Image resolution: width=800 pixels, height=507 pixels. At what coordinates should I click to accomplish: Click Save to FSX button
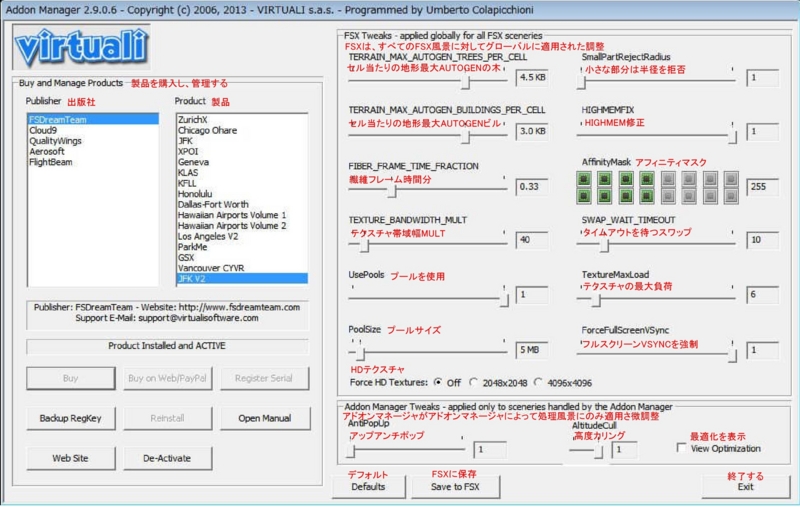[x=455, y=487]
